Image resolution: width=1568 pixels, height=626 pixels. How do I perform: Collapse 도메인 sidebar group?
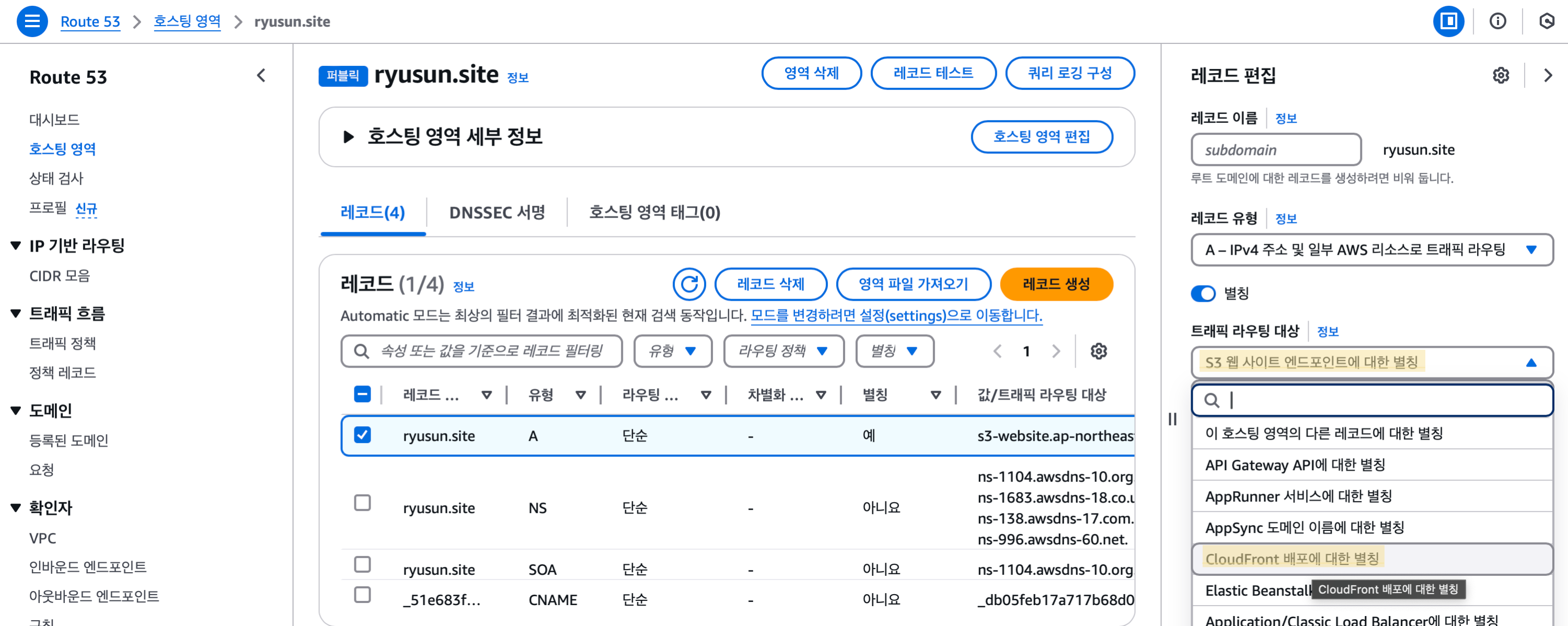(16, 411)
